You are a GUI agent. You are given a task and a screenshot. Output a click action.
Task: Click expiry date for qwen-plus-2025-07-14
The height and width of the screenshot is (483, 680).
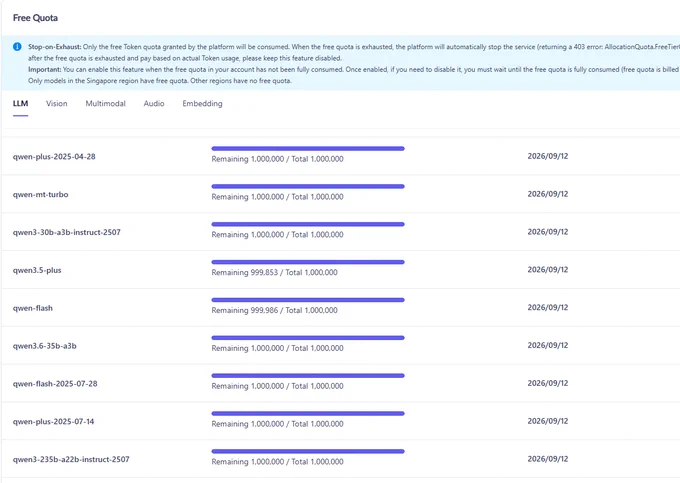click(548, 421)
